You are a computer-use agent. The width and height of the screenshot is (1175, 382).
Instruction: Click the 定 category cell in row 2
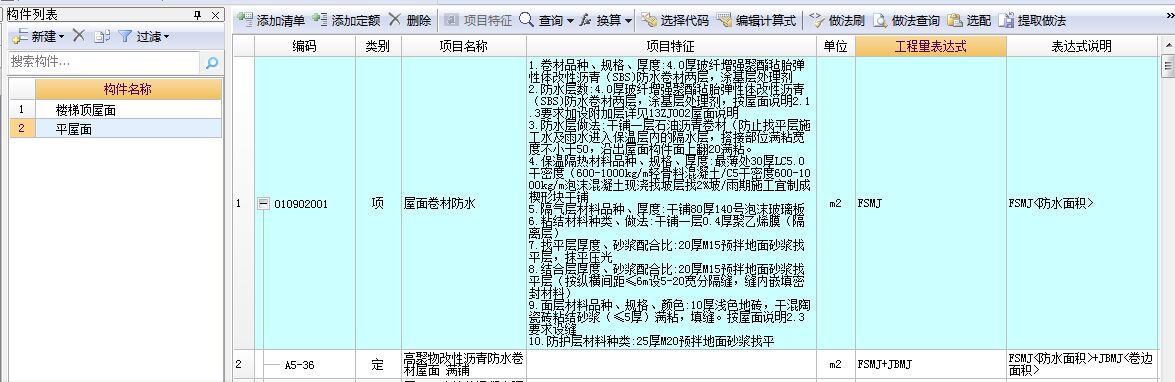(378, 365)
